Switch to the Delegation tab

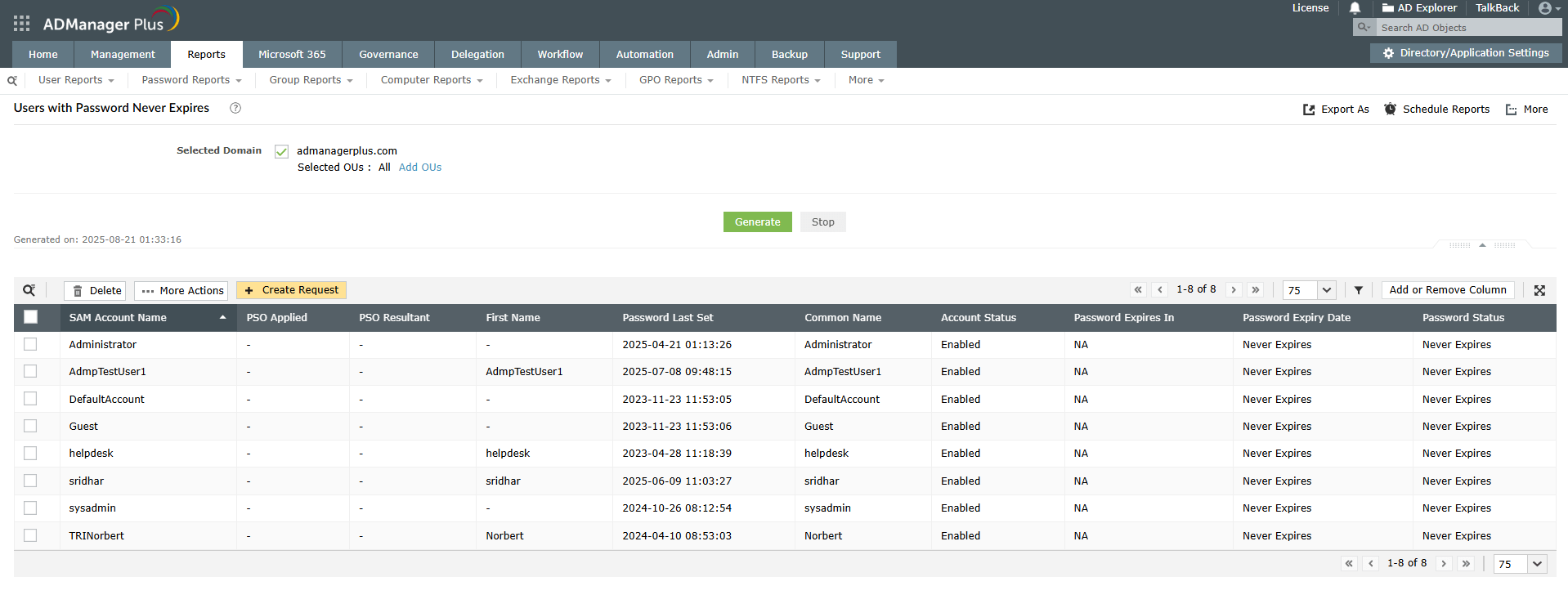(x=477, y=55)
